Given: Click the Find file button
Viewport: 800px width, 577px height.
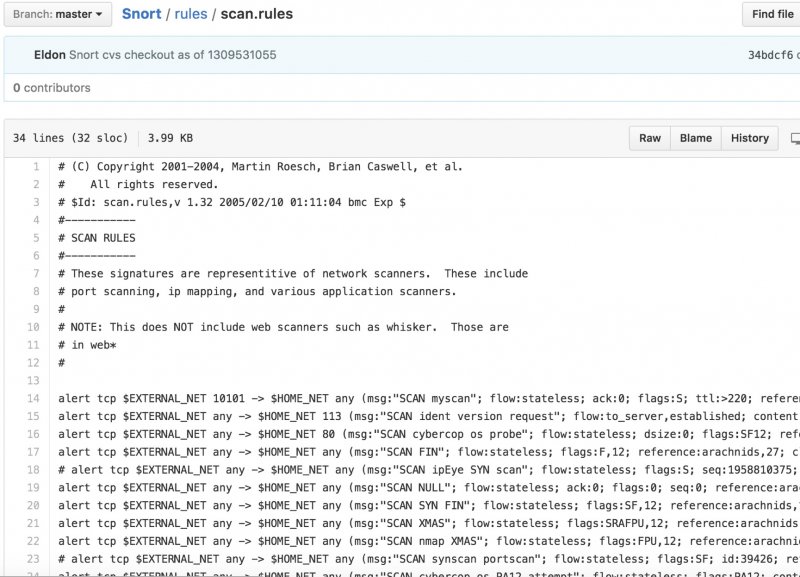Looking at the screenshot, I should click(772, 14).
